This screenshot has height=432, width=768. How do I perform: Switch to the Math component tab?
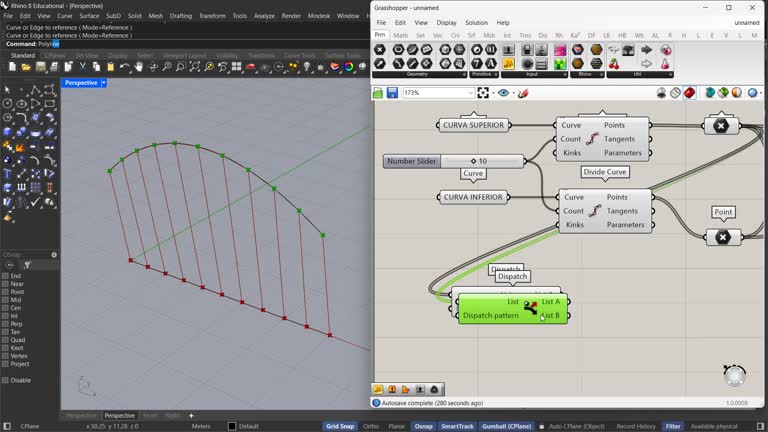point(400,35)
